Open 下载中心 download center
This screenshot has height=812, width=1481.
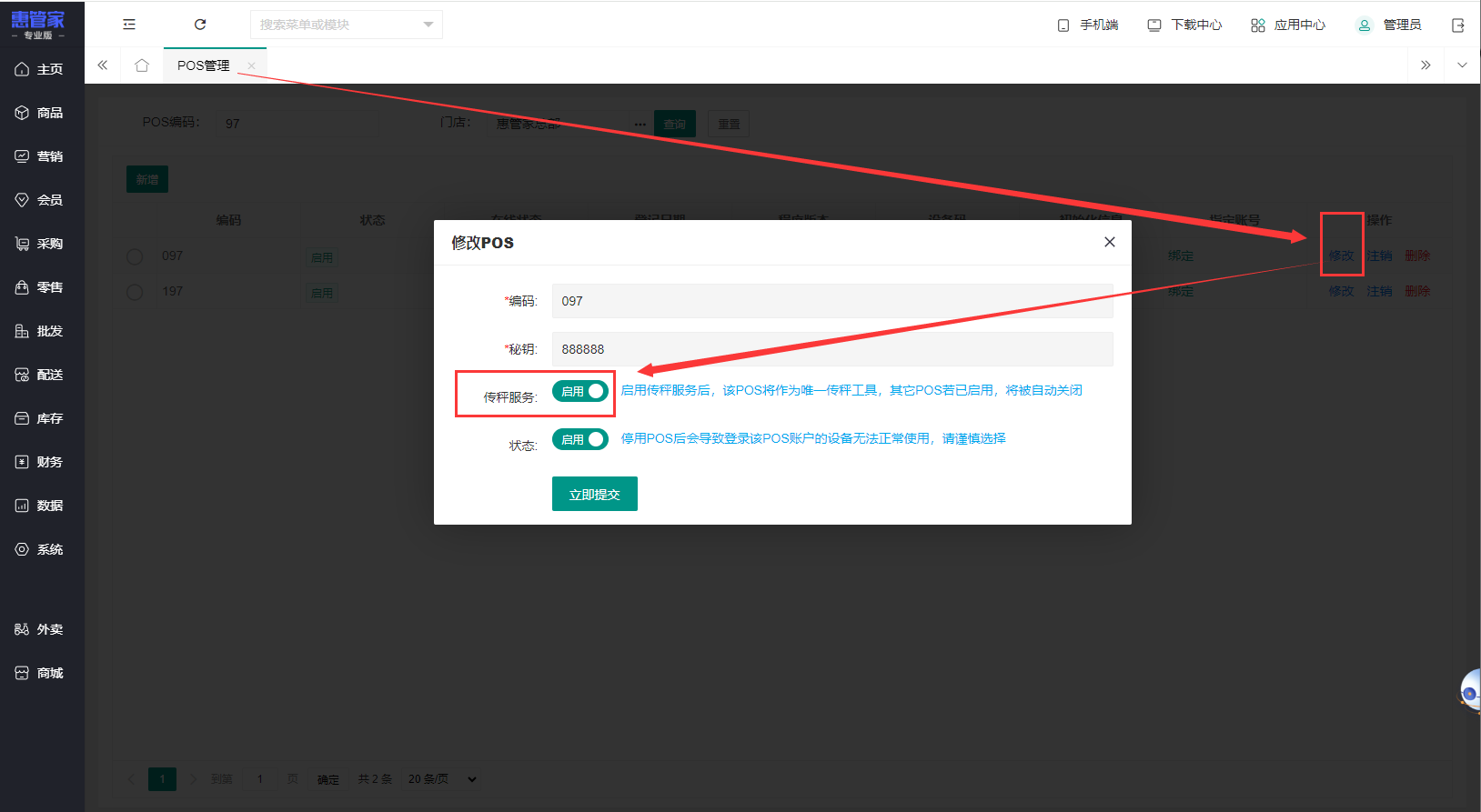coord(1184,25)
